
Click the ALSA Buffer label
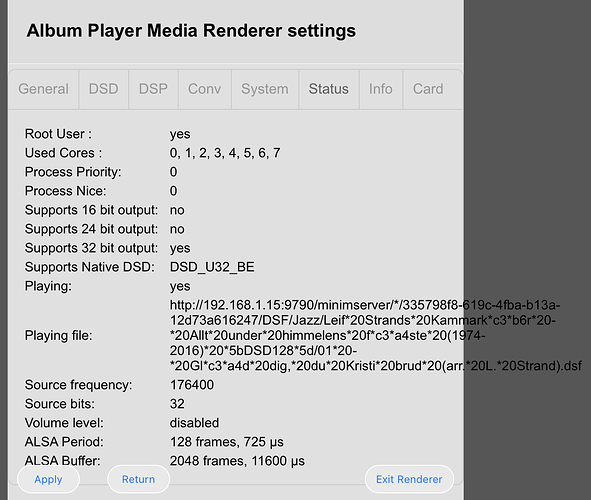63,461
